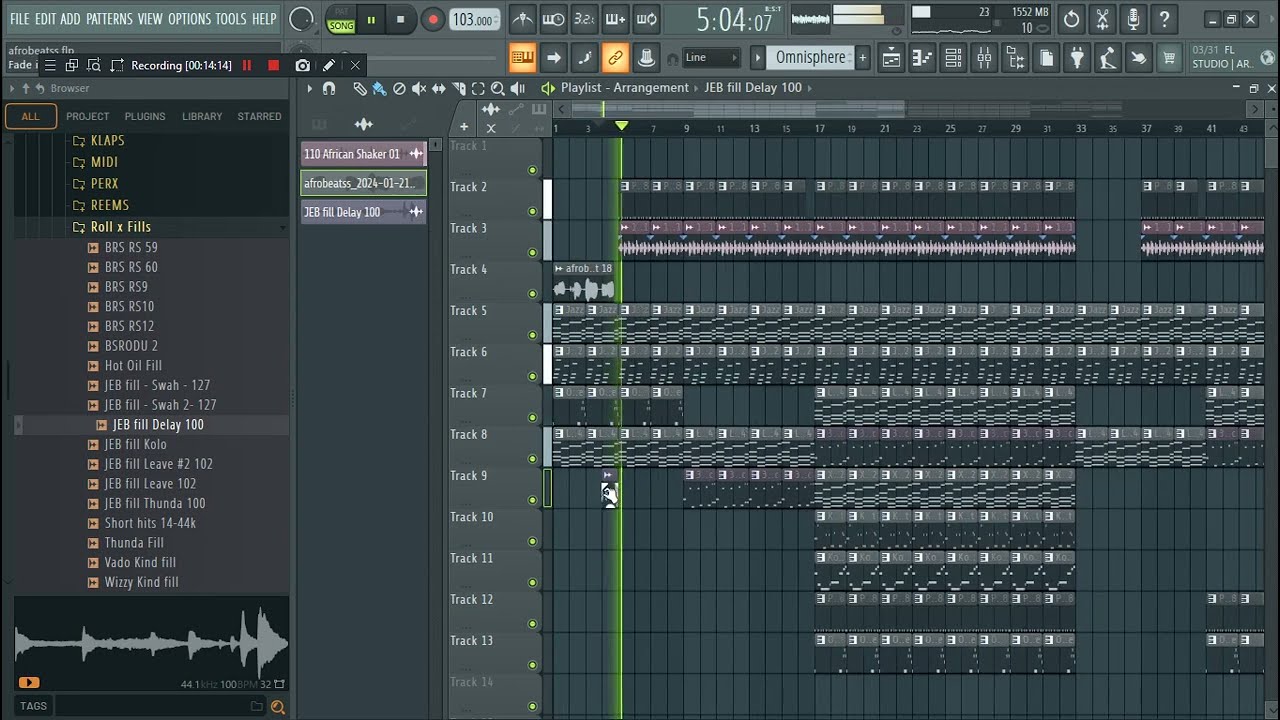
Task: Mute Track 12 via its green light
Action: pos(532,624)
